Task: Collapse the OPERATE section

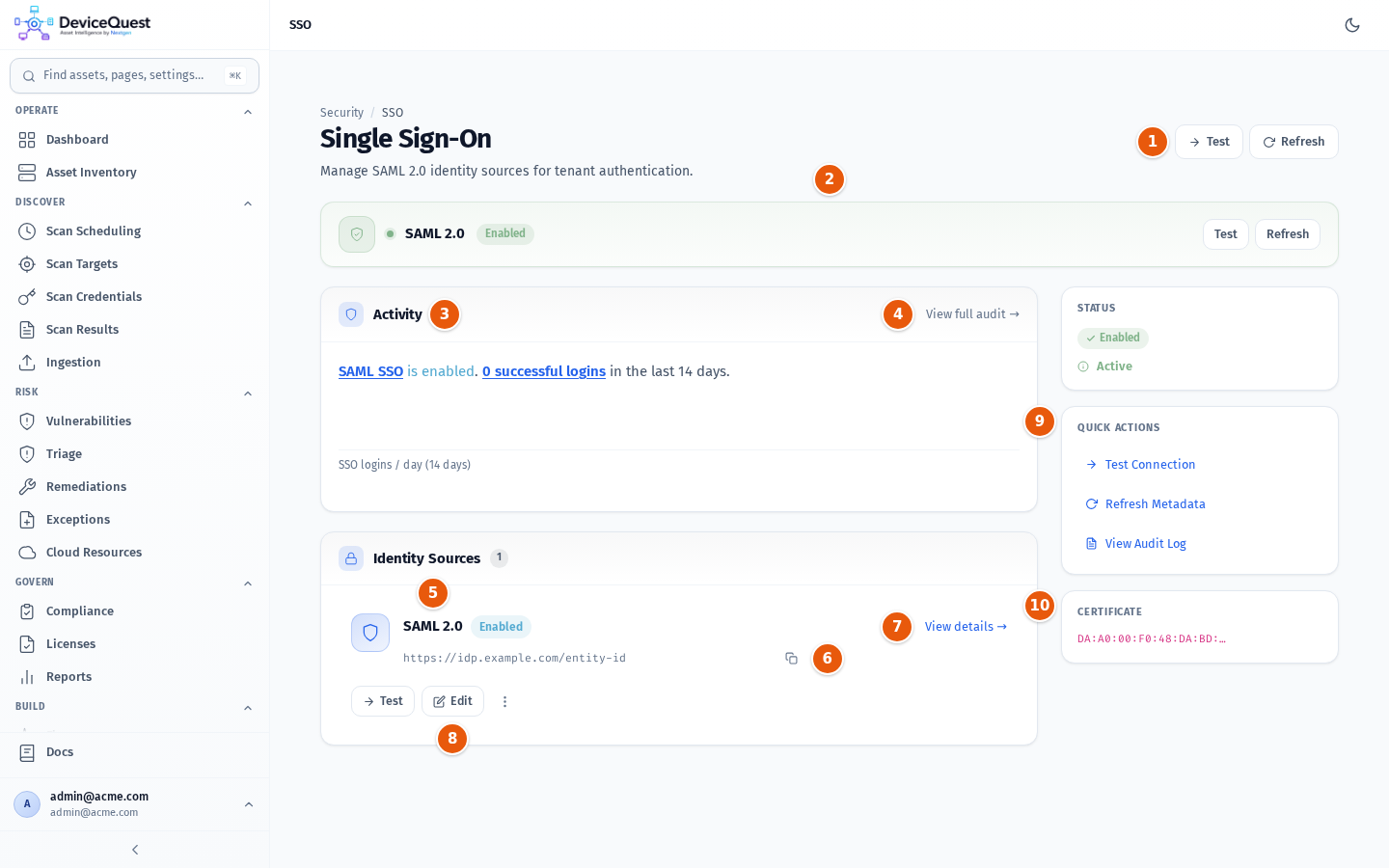Action: pos(248,112)
